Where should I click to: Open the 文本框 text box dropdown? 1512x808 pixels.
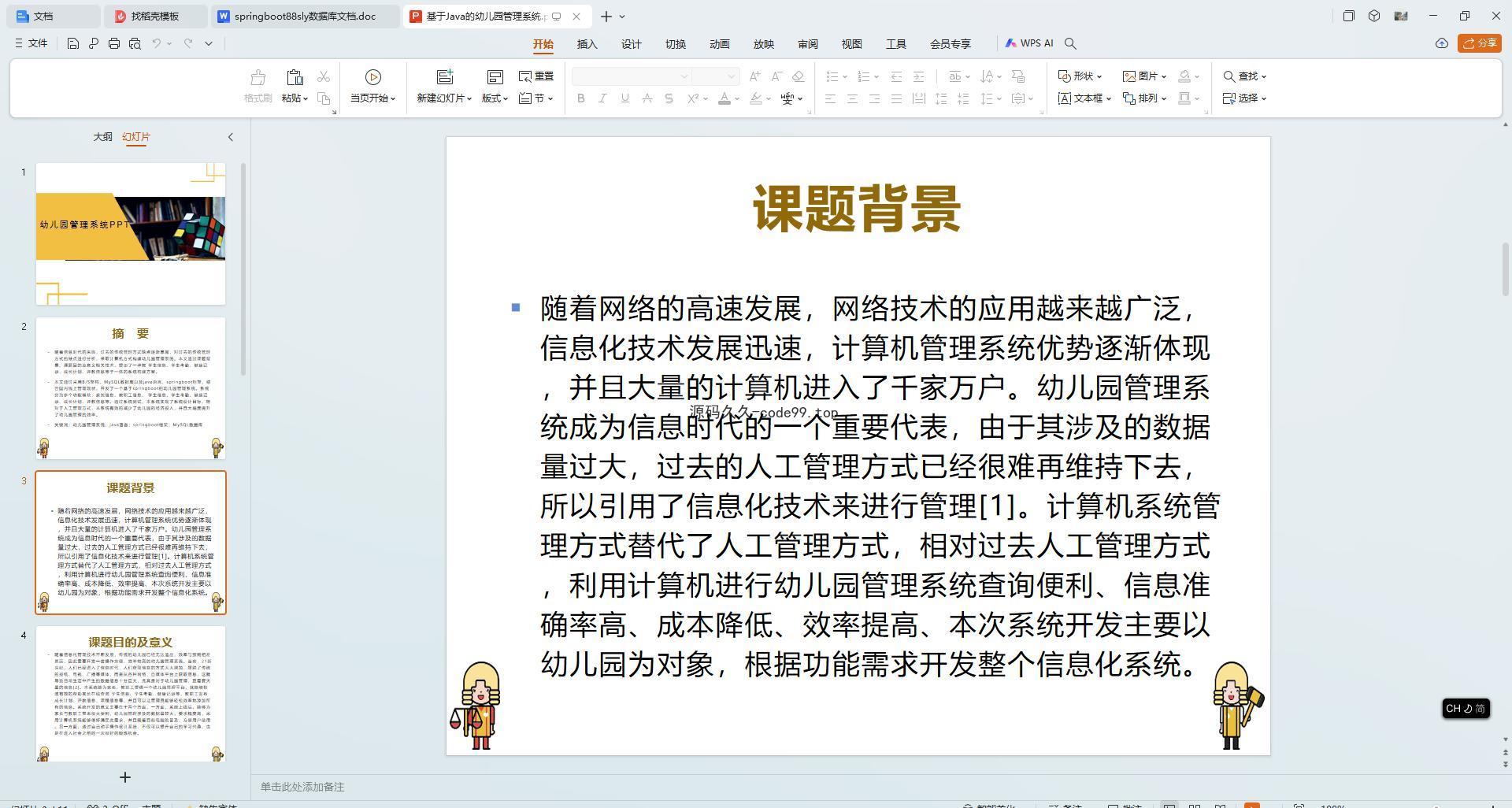pyautogui.click(x=1084, y=98)
